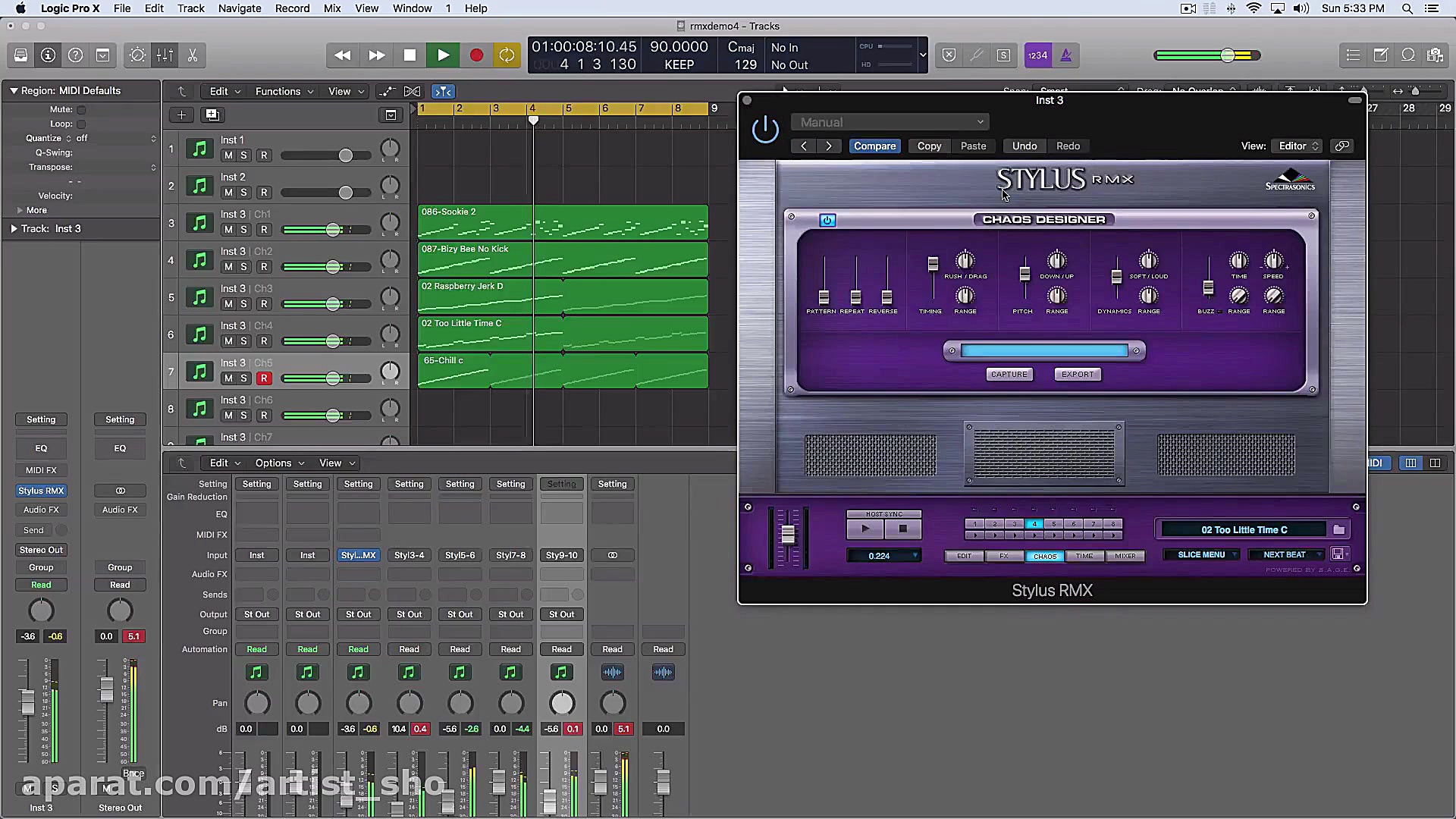Switch to the Stylus RMX Time page
The width and height of the screenshot is (1456, 819).
(x=1084, y=557)
